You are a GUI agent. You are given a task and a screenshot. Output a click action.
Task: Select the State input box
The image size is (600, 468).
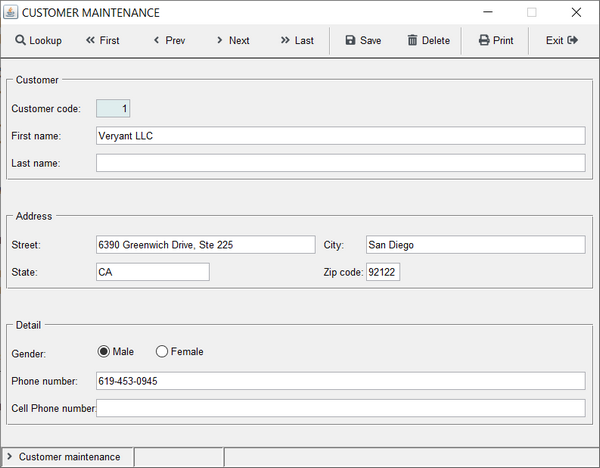pyautogui.click(x=152, y=272)
